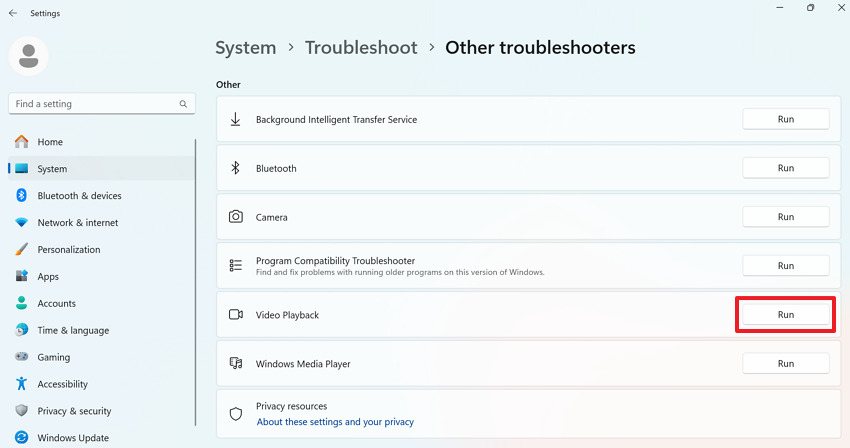Click the Program Compatibility list icon

(235, 265)
